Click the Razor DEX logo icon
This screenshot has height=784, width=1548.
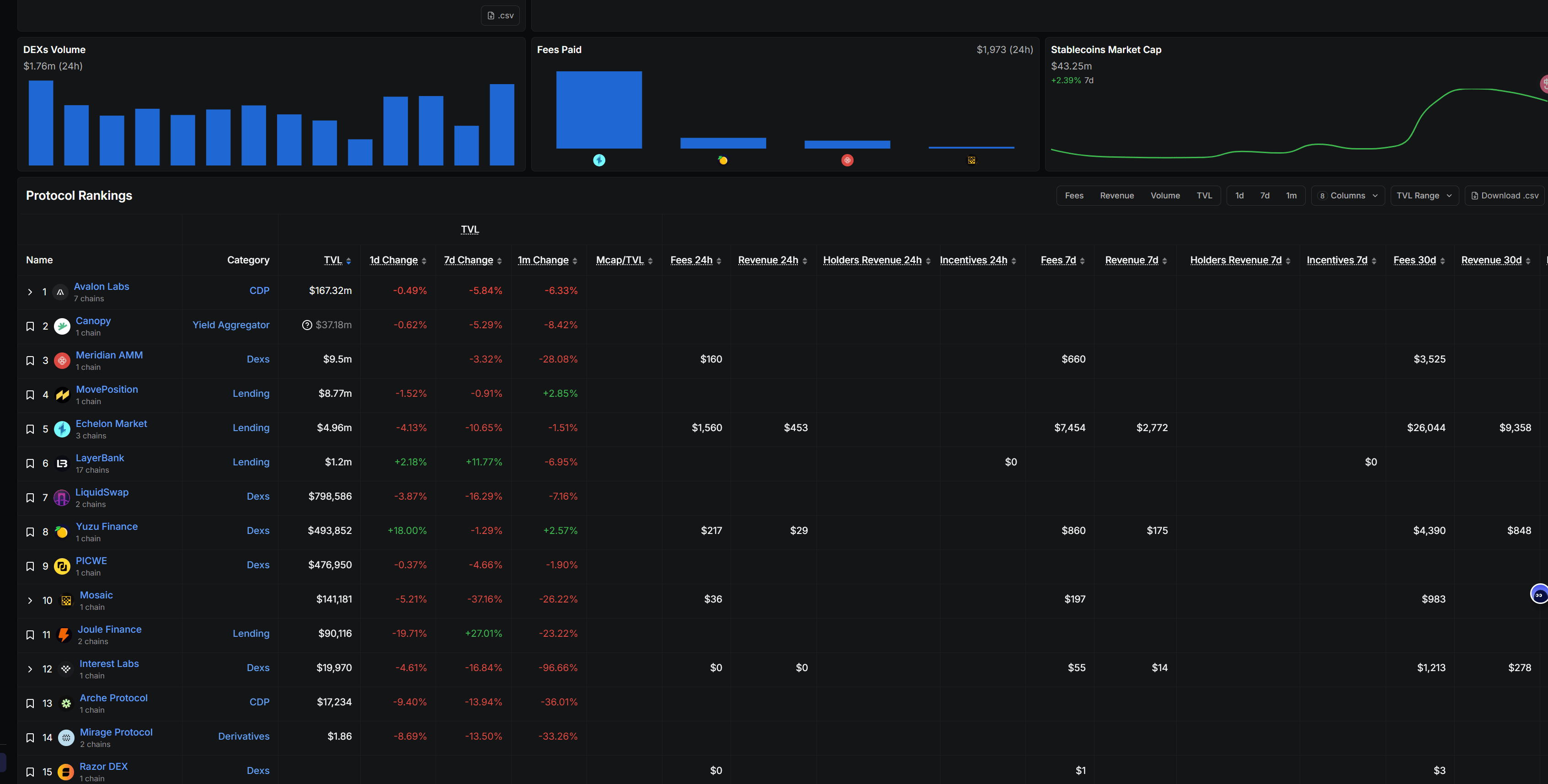point(65,771)
